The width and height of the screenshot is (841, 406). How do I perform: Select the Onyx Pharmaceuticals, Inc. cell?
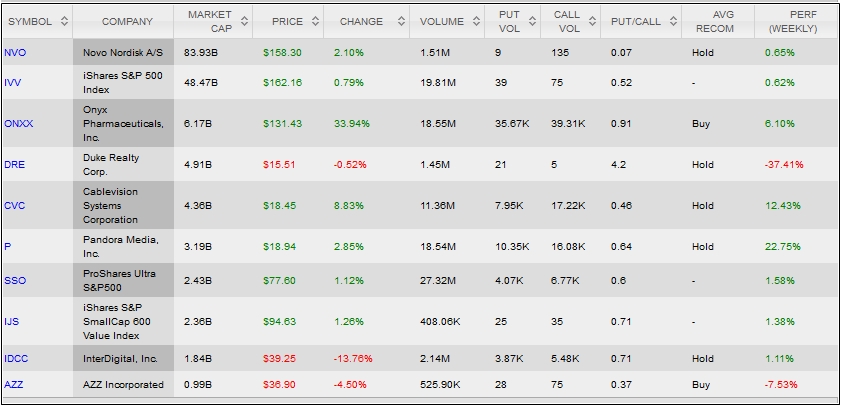pos(123,123)
